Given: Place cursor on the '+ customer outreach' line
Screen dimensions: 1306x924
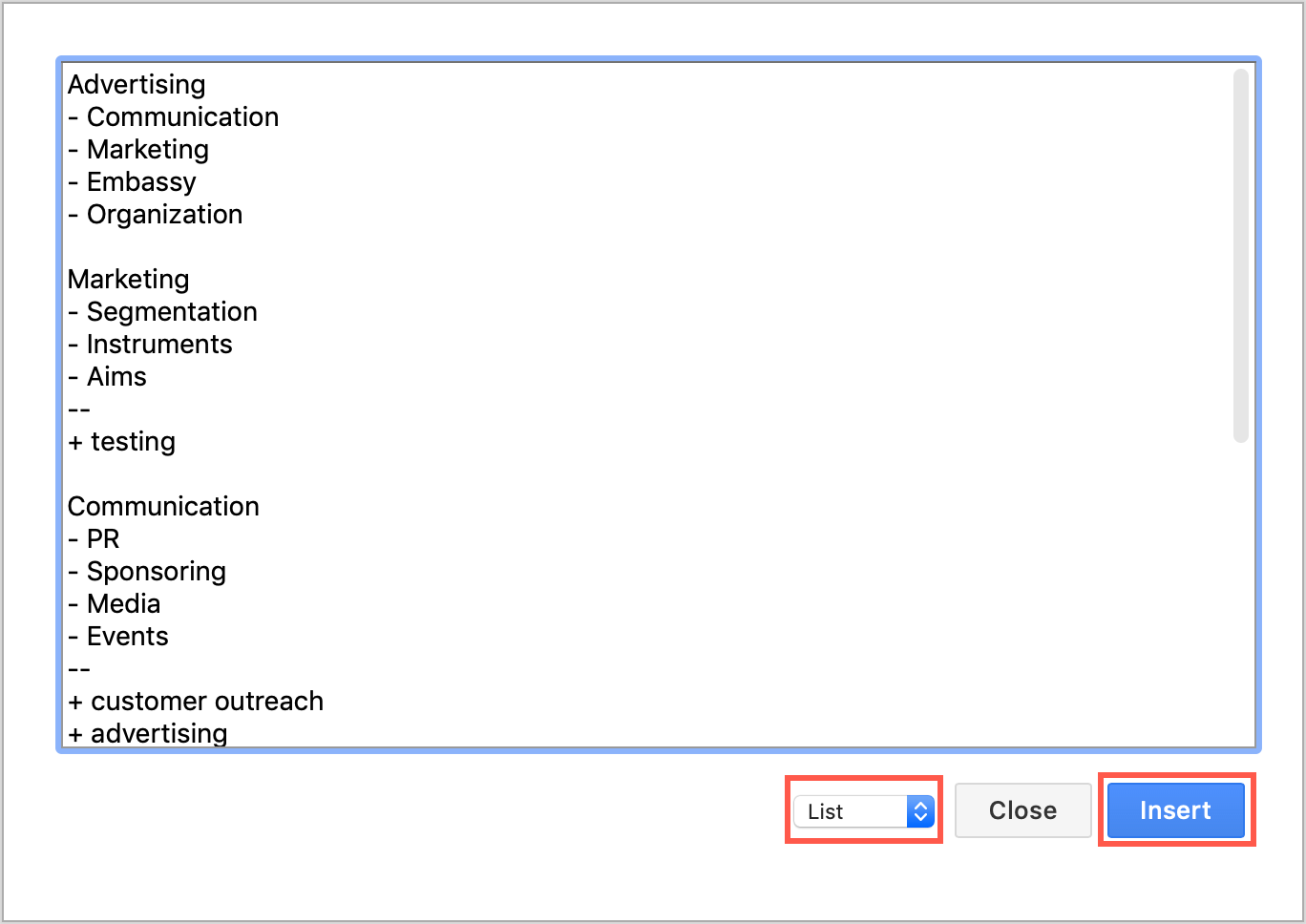Looking at the screenshot, I should tap(195, 701).
